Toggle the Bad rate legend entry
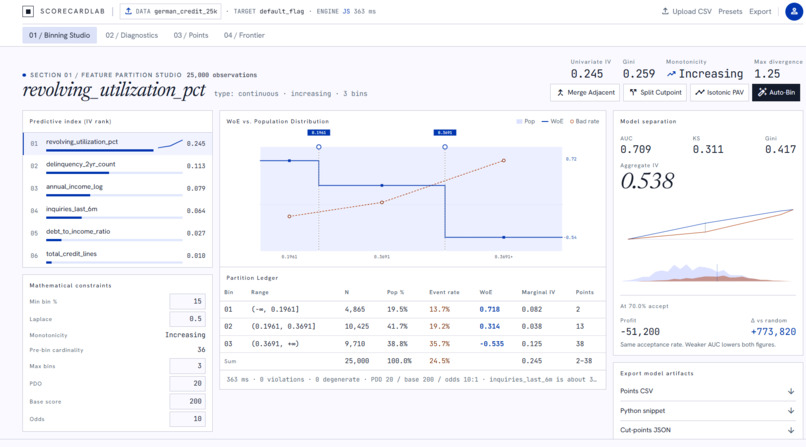Screen dimensions: 806x447 (584, 121)
